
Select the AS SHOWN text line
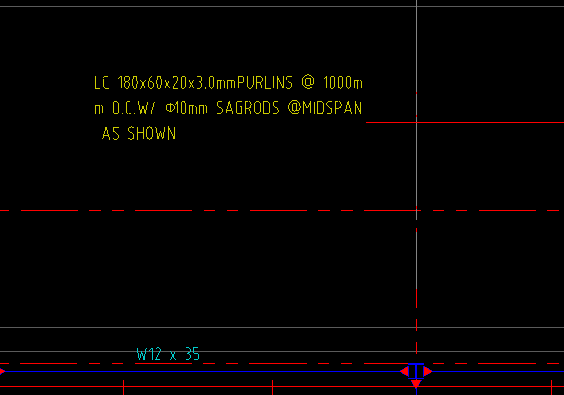click(139, 133)
